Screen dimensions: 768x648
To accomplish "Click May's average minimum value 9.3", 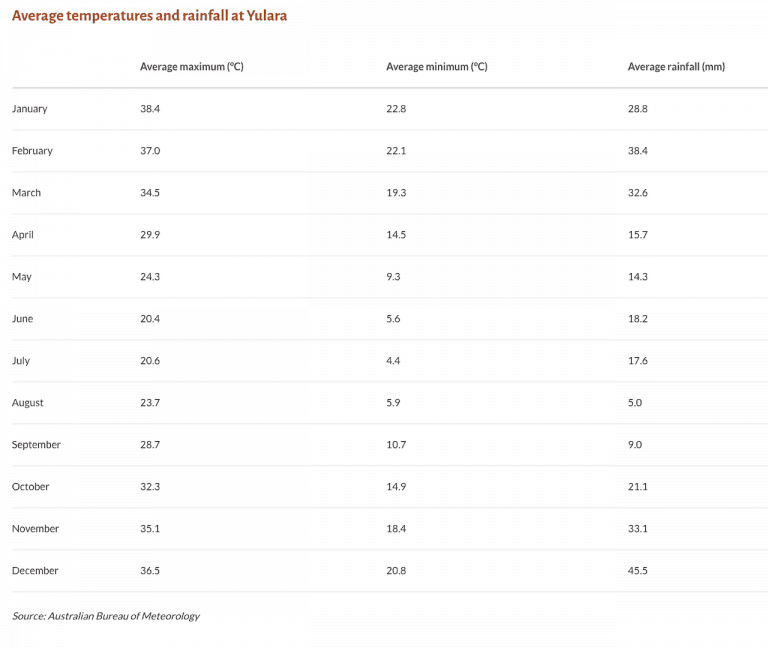I will pyautogui.click(x=393, y=277).
